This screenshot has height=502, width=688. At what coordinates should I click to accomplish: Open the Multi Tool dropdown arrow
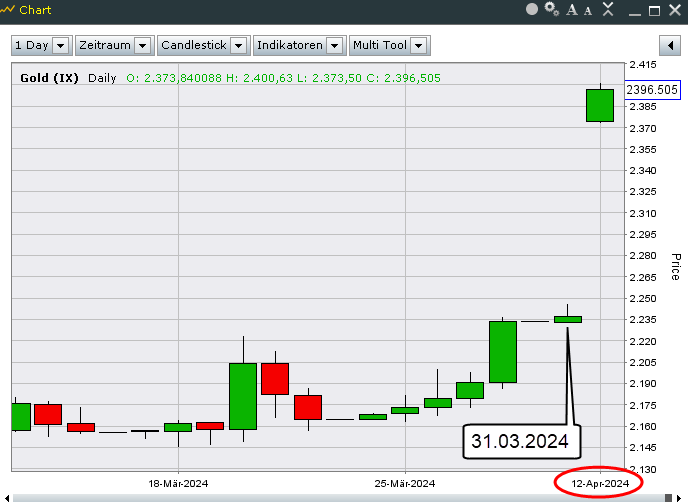419,45
